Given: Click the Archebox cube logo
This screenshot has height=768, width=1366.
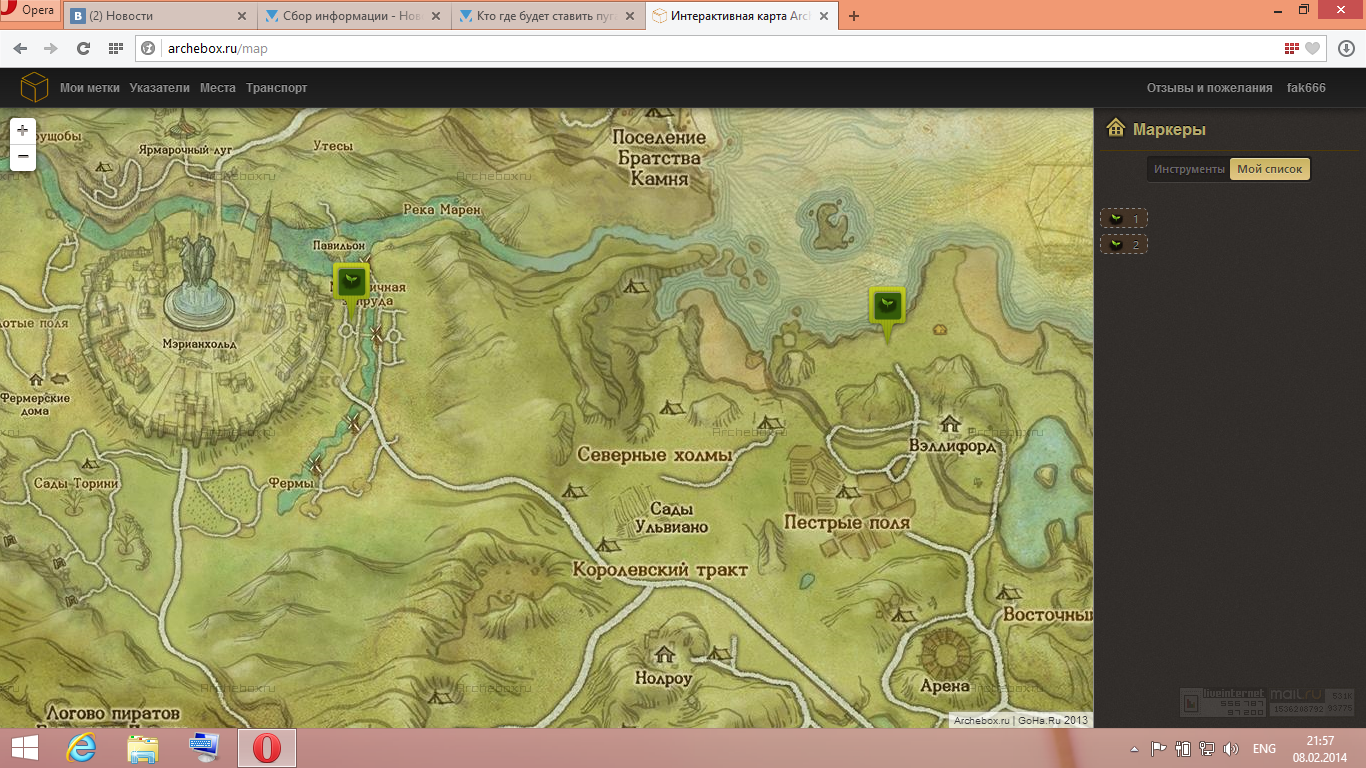Looking at the screenshot, I should point(35,88).
